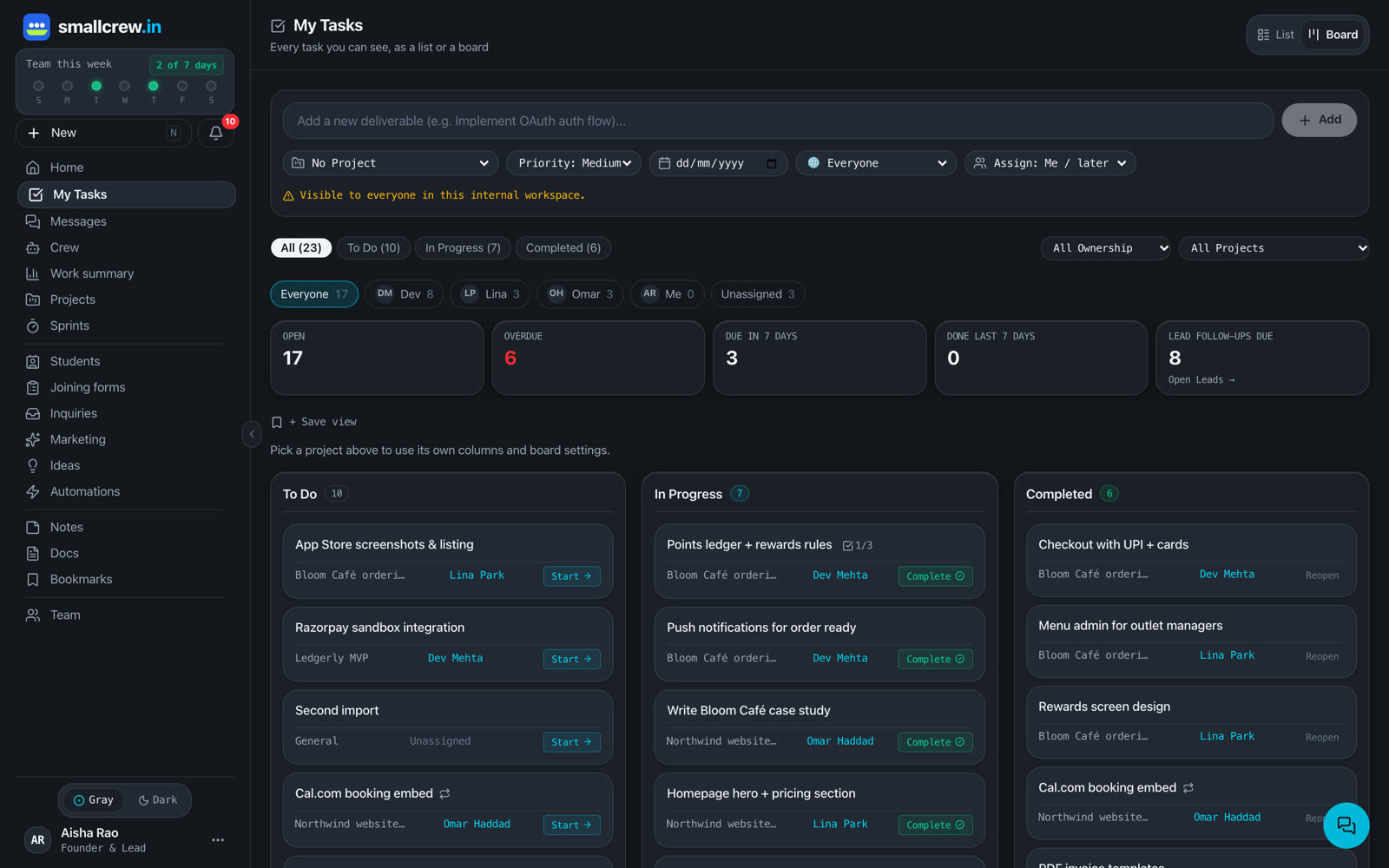This screenshot has height=868, width=1389.
Task: Open Ideas in the sidebar
Action: click(x=126, y=465)
